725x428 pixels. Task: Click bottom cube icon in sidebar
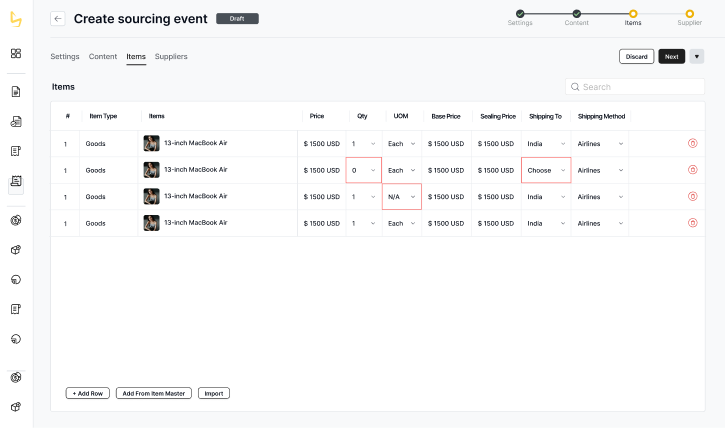(x=16, y=407)
